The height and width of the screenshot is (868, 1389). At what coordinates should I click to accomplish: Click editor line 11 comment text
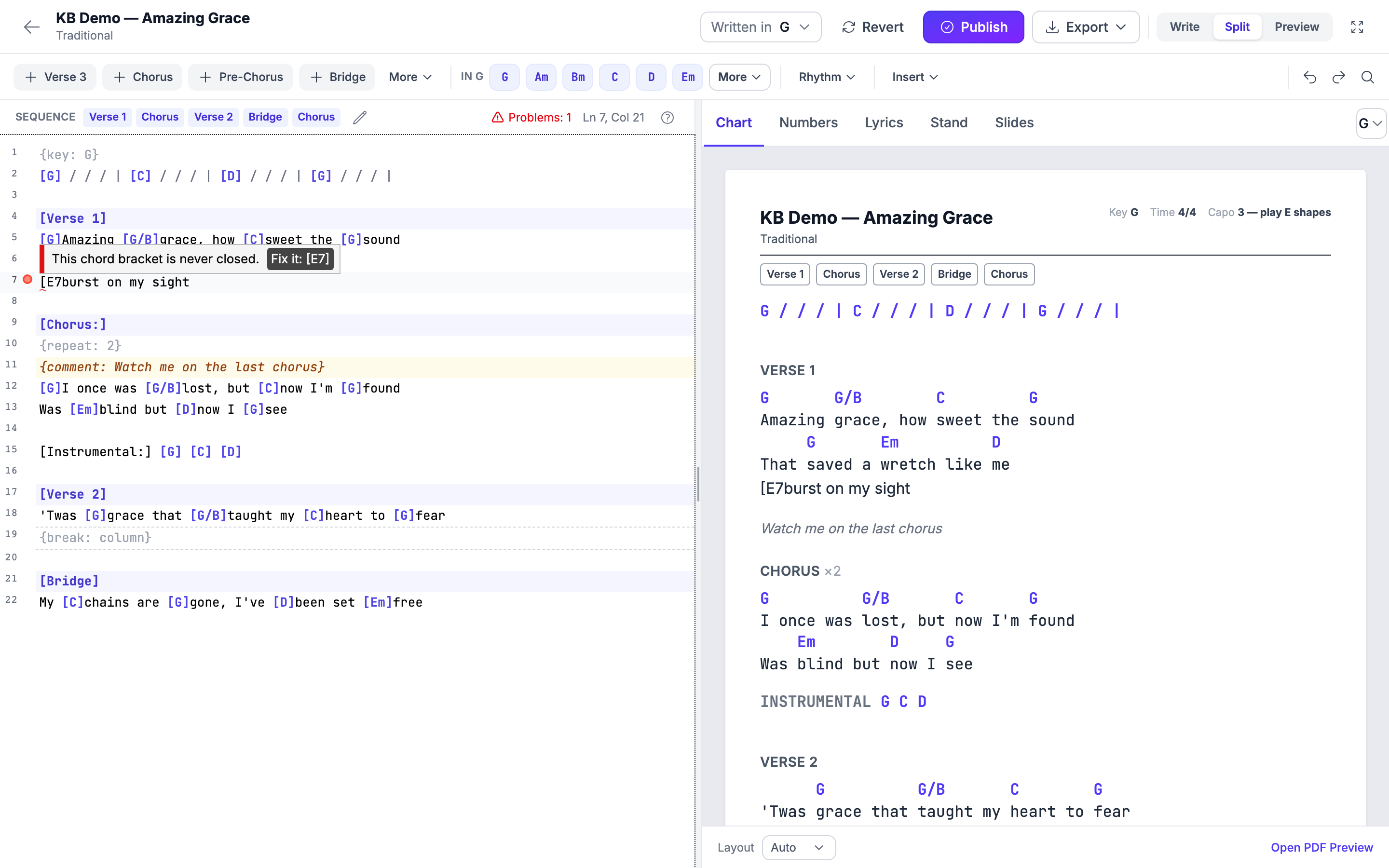coord(182,367)
